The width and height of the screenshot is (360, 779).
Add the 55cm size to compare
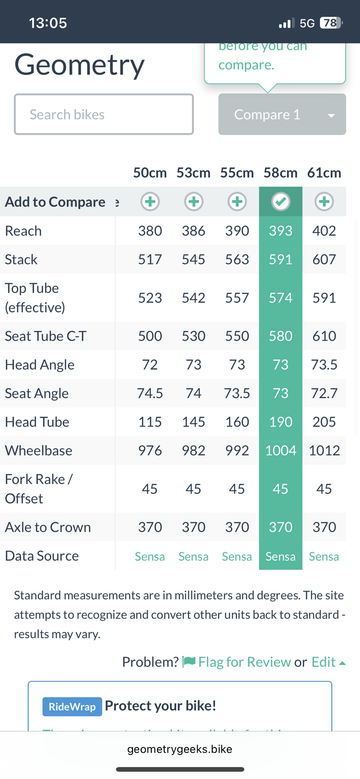coord(237,202)
